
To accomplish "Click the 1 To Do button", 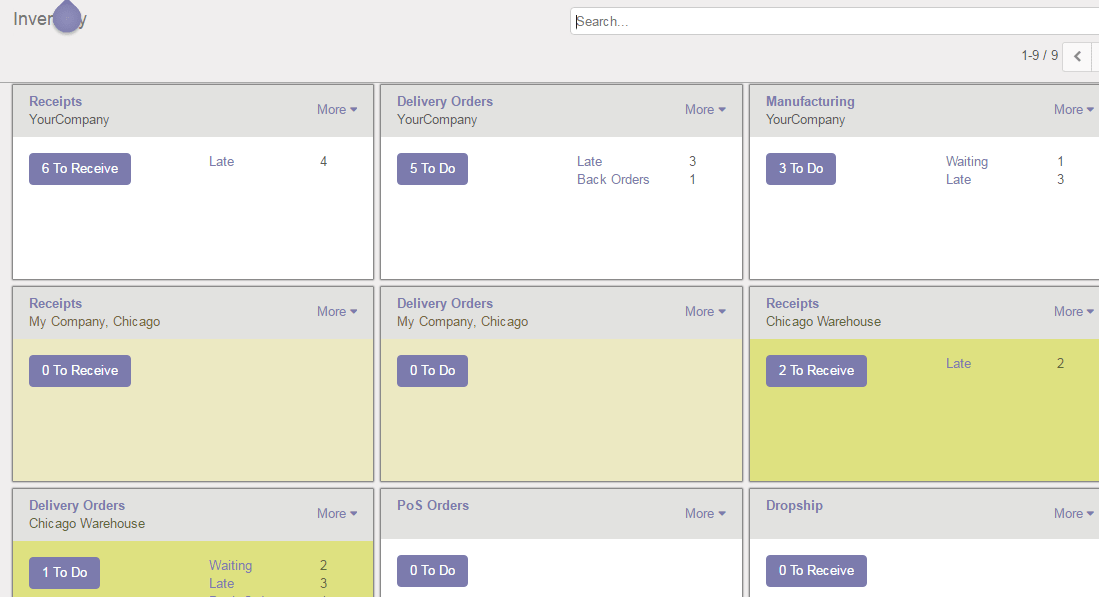I will [x=64, y=572].
